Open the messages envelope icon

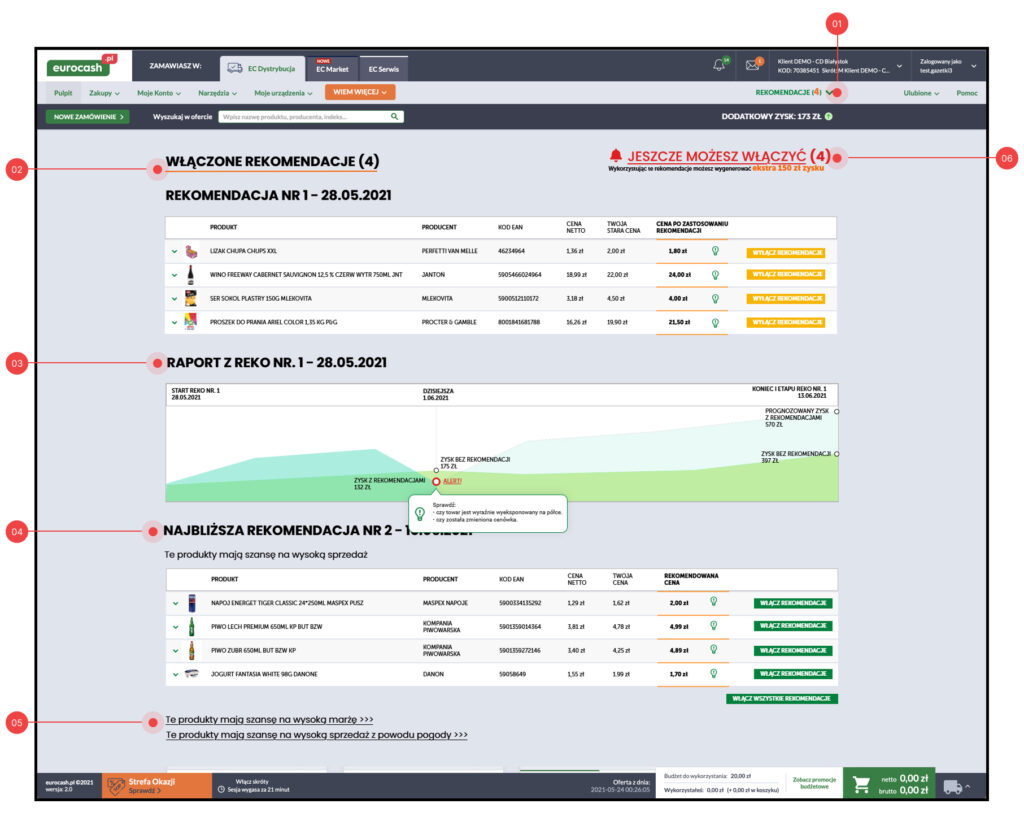tap(753, 65)
